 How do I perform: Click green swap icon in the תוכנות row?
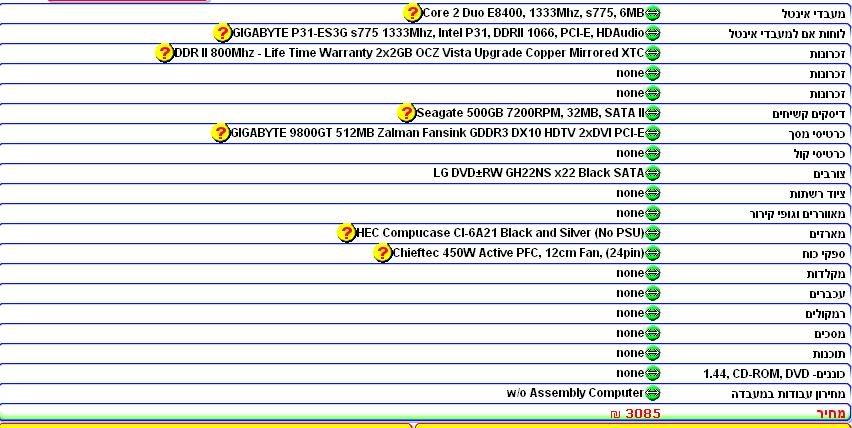[x=653, y=353]
